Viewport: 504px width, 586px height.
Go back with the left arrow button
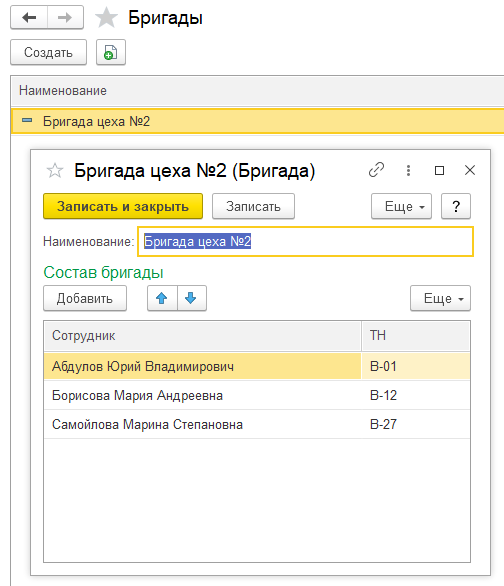(x=29, y=18)
